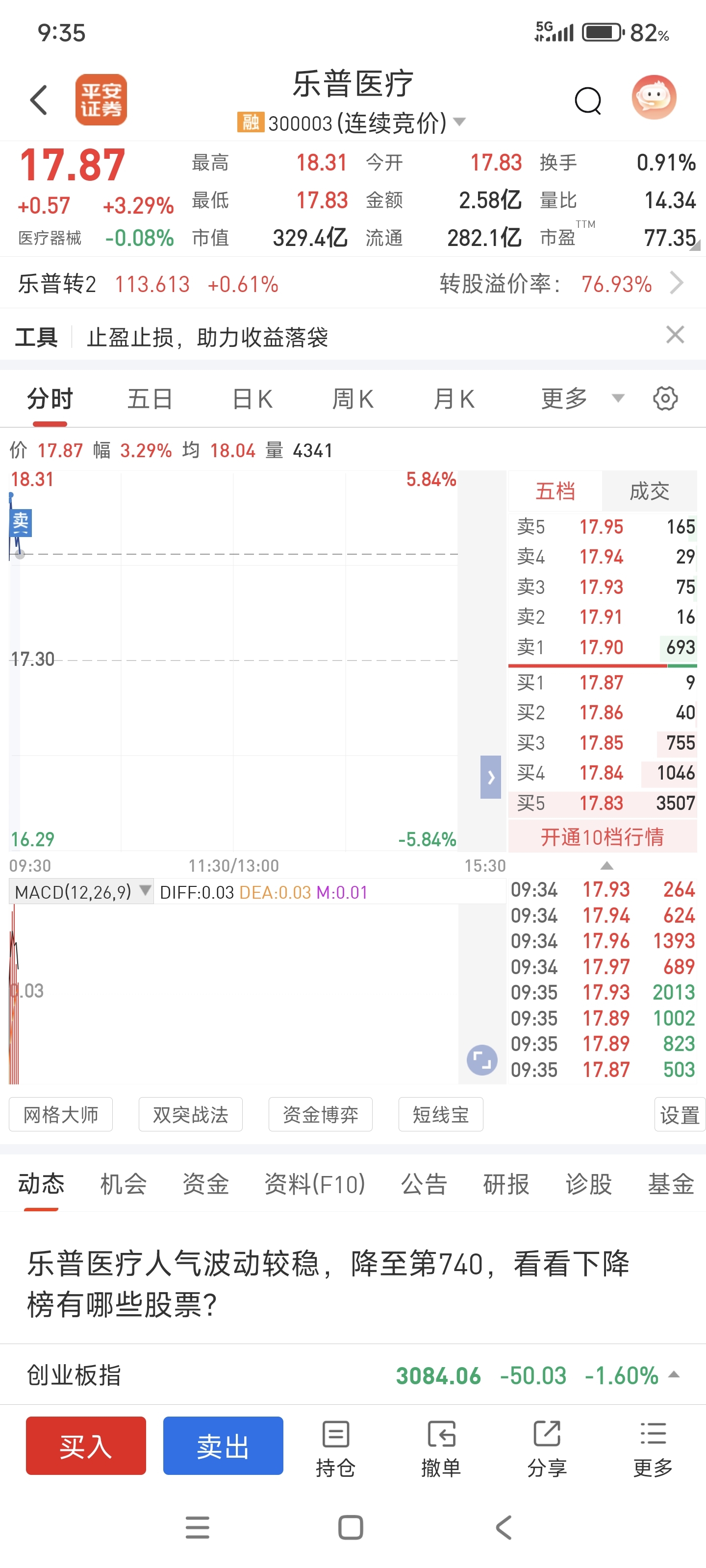
Task: Switch to the 资料(F10) tab
Action: click(315, 1184)
